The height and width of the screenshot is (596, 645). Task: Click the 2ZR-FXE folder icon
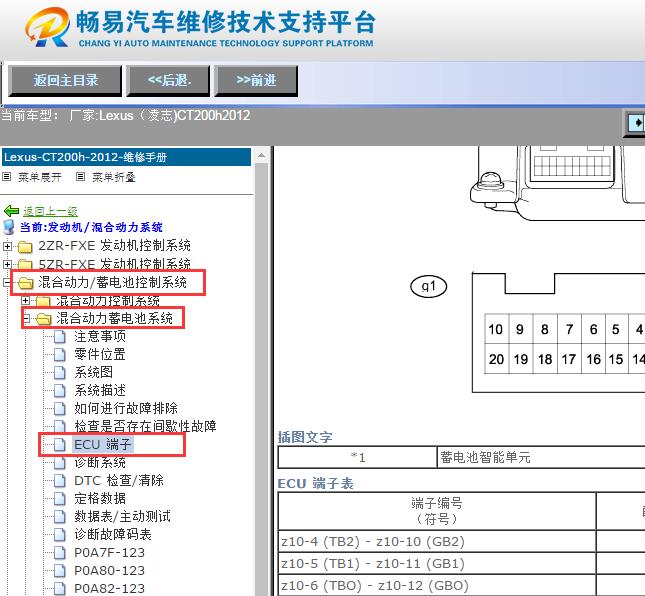coord(25,246)
